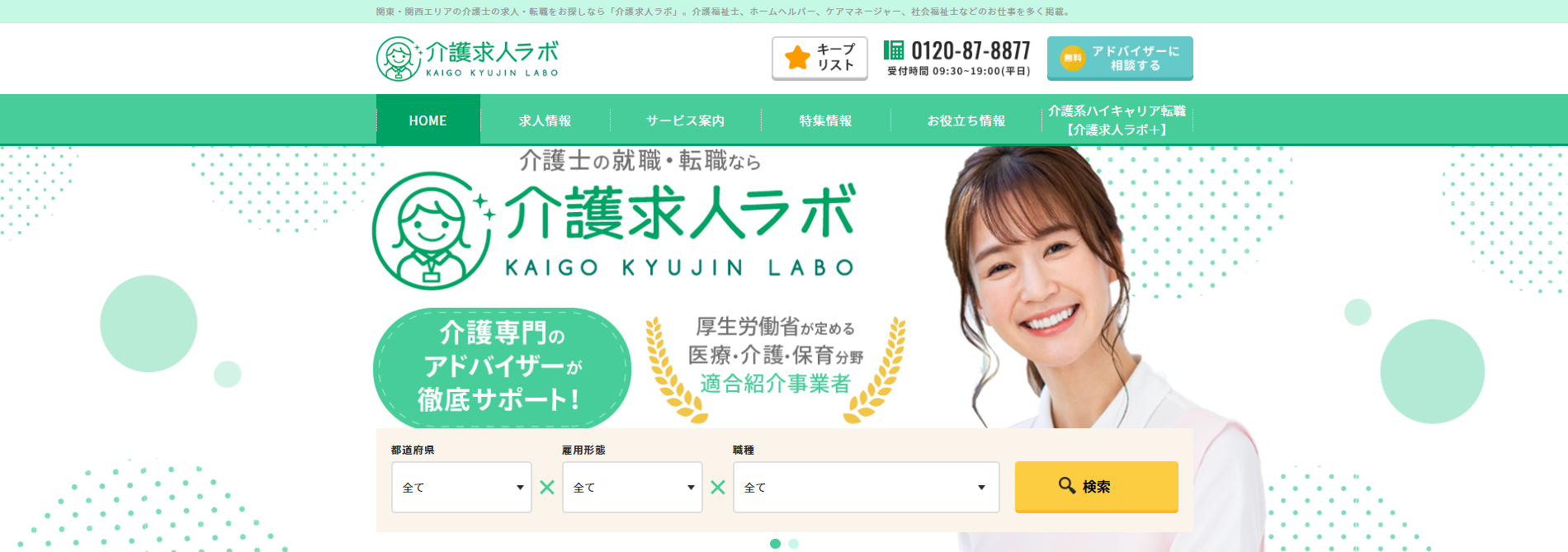Open the 都道府県 dropdown
Image resolution: width=1568 pixels, height=552 pixels.
coord(461,487)
